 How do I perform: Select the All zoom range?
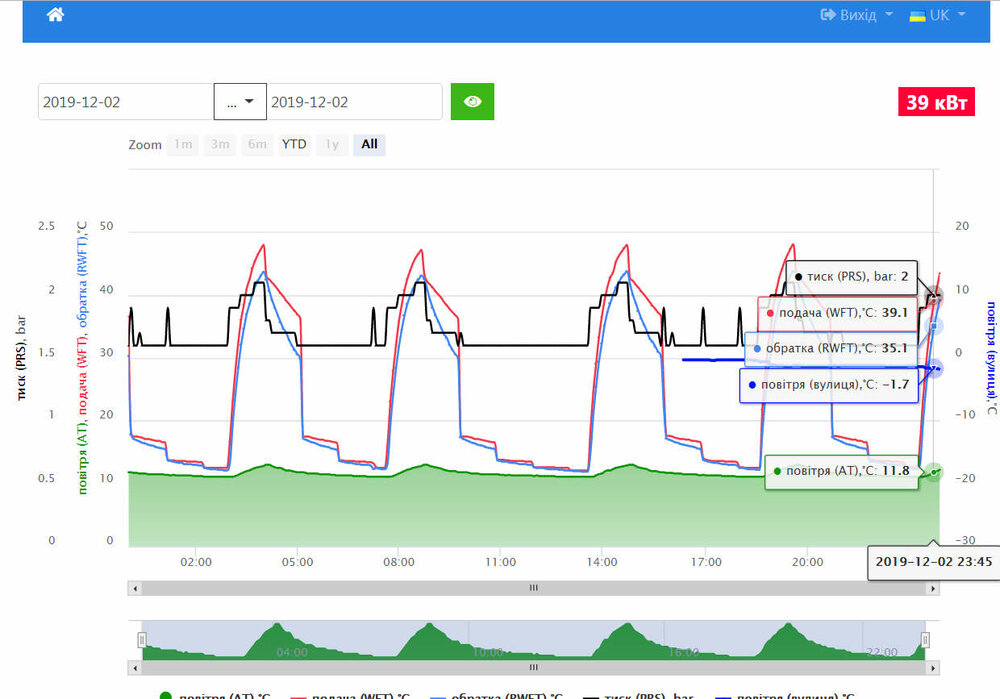(369, 144)
